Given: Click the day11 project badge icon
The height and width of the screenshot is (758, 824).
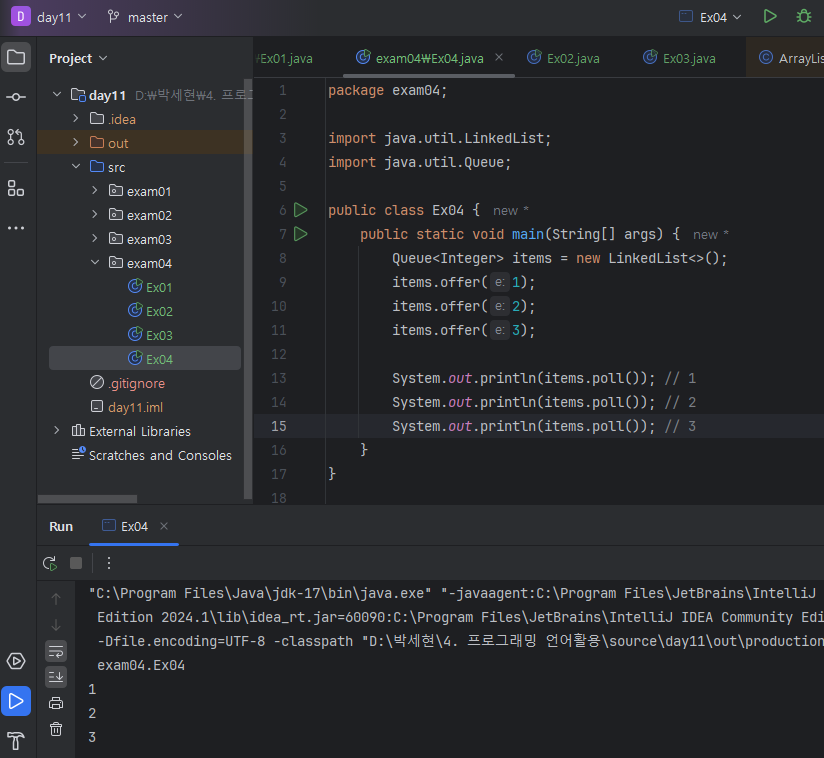Looking at the screenshot, I should click(20, 16).
